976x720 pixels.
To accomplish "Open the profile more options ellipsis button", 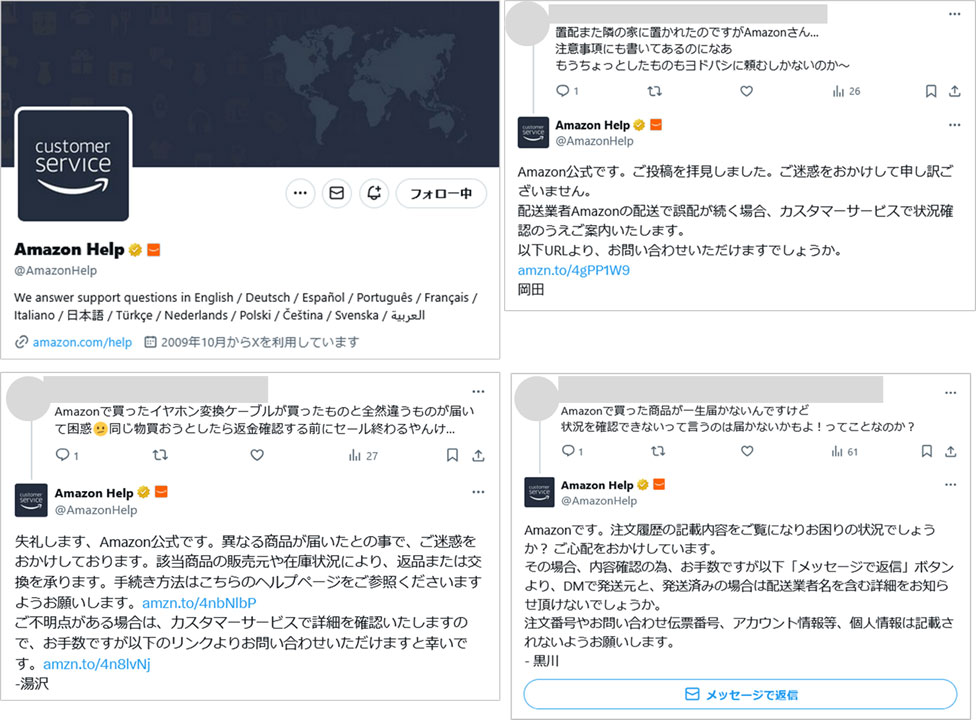I will pyautogui.click(x=300, y=193).
